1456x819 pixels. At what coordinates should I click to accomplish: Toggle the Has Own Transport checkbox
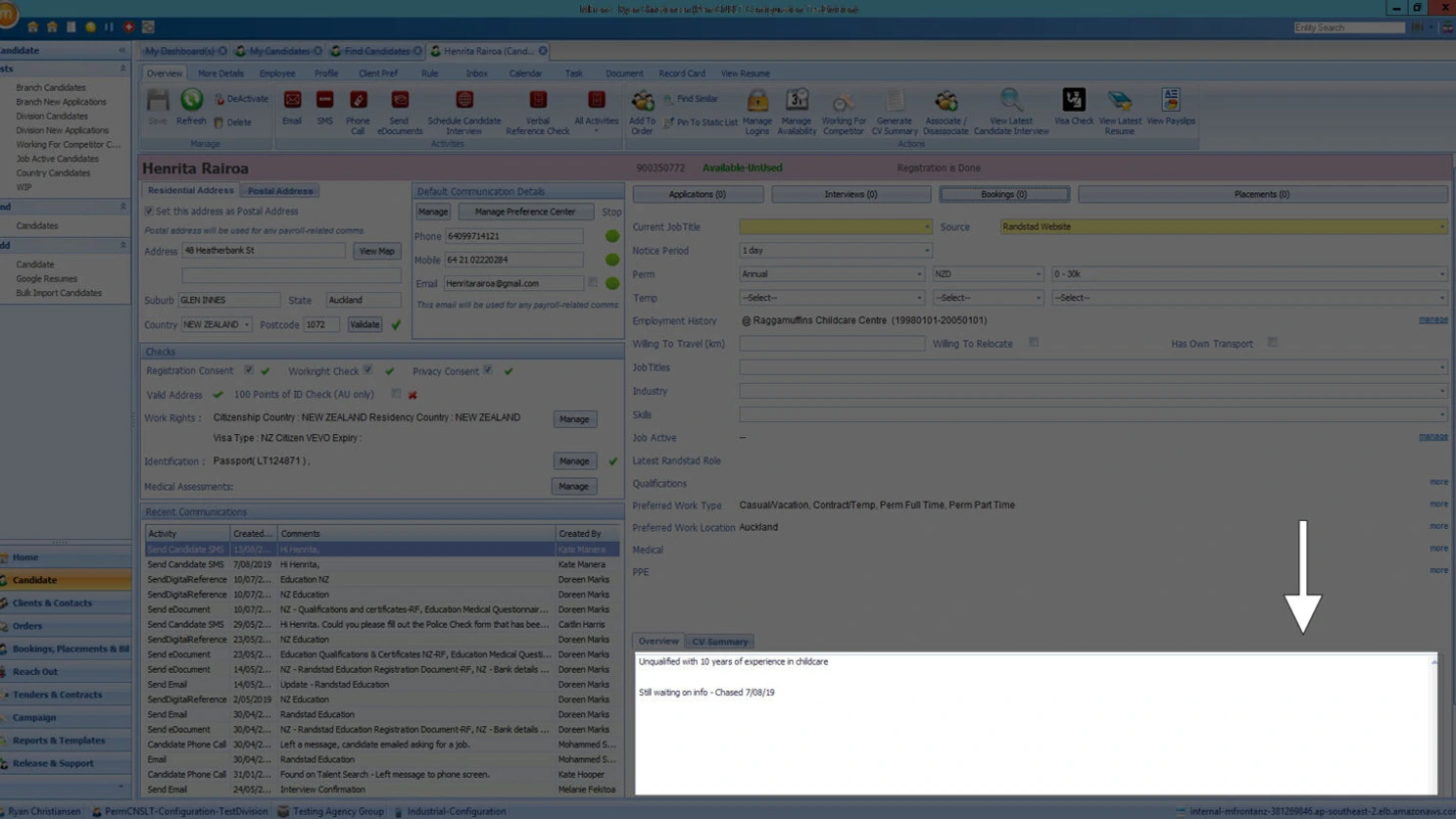[1273, 343]
